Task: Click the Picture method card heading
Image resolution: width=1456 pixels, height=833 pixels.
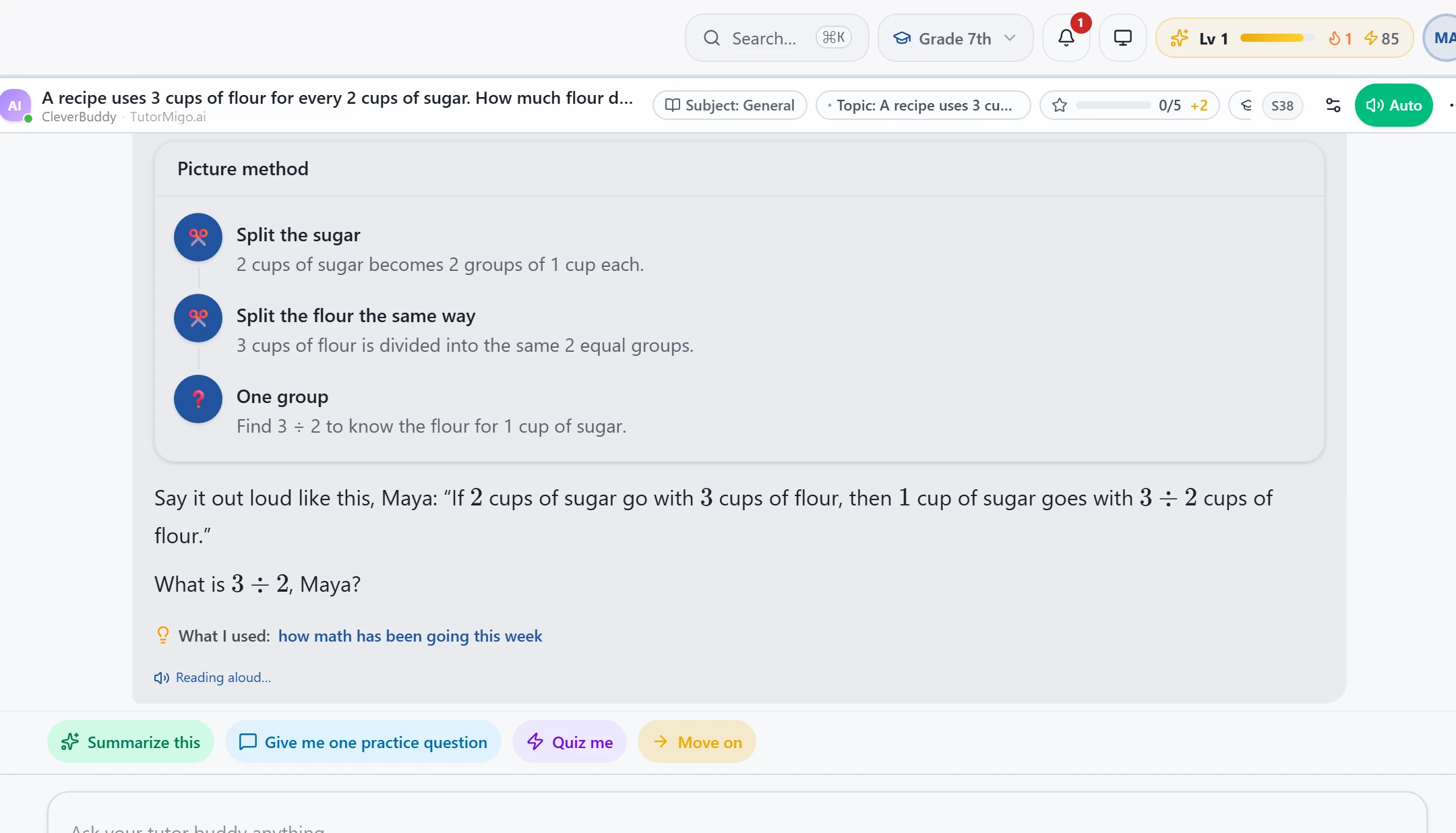Action: 243,168
